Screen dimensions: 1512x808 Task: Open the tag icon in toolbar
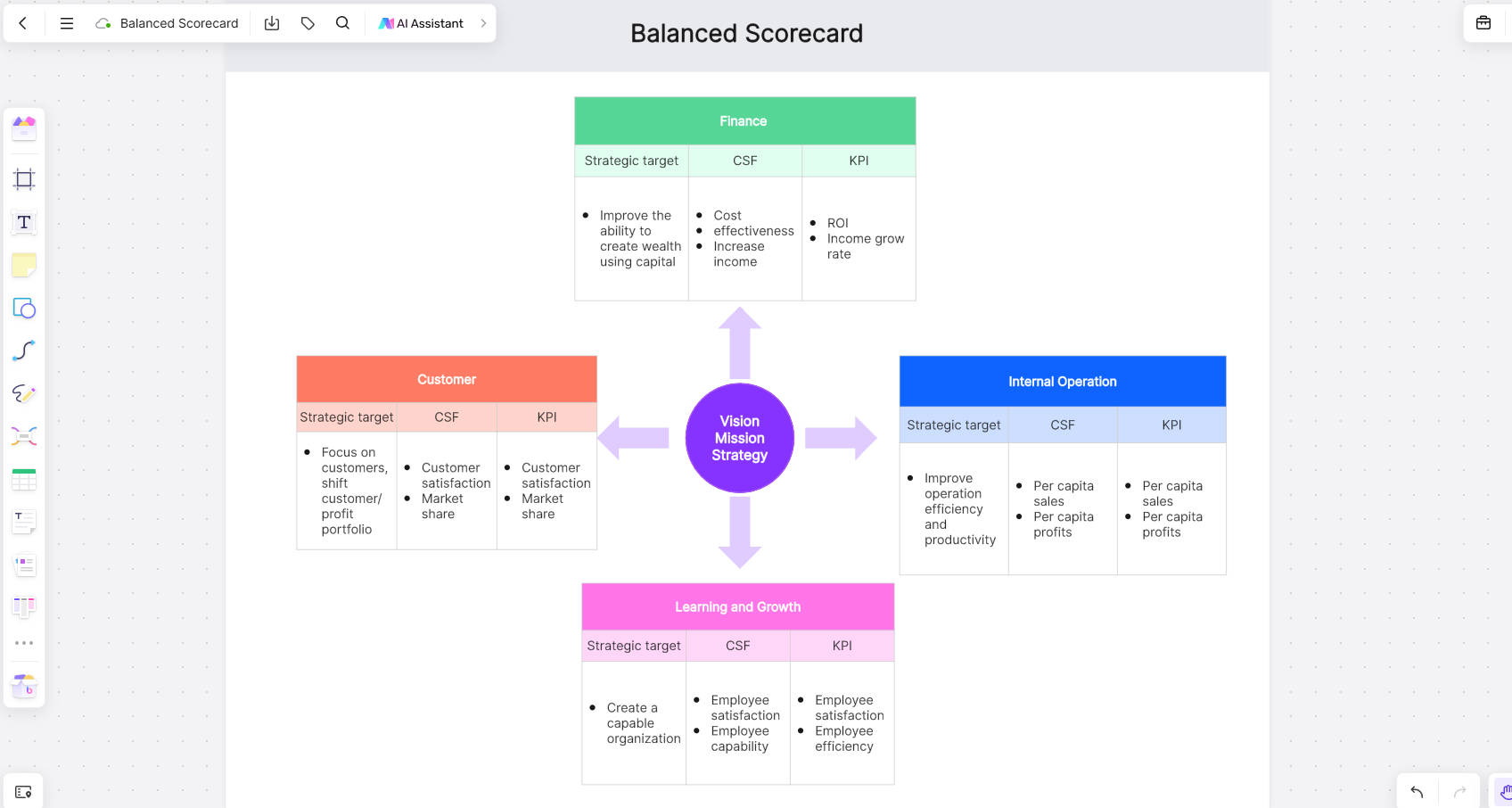coord(308,23)
